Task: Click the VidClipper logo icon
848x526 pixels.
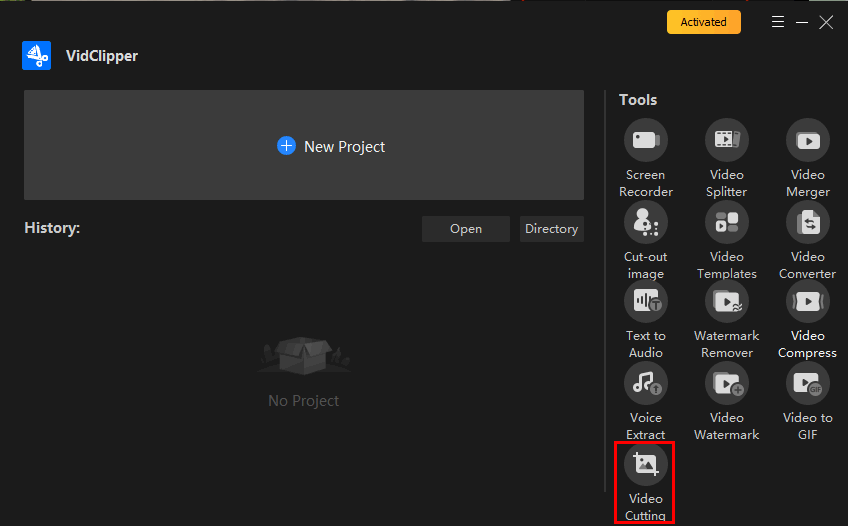Action: point(37,56)
